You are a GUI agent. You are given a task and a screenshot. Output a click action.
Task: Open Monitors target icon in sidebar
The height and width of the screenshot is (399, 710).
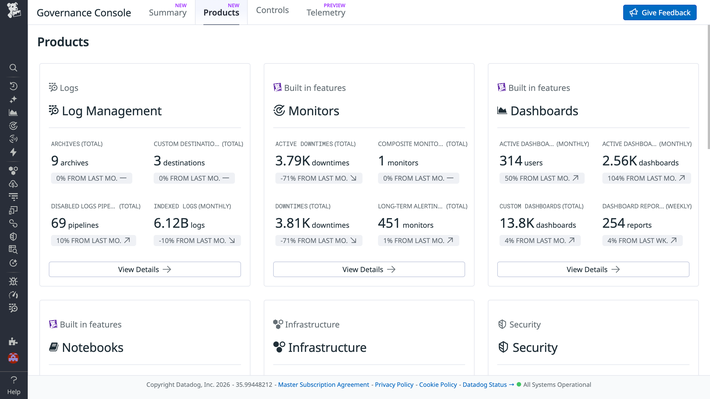[13, 125]
